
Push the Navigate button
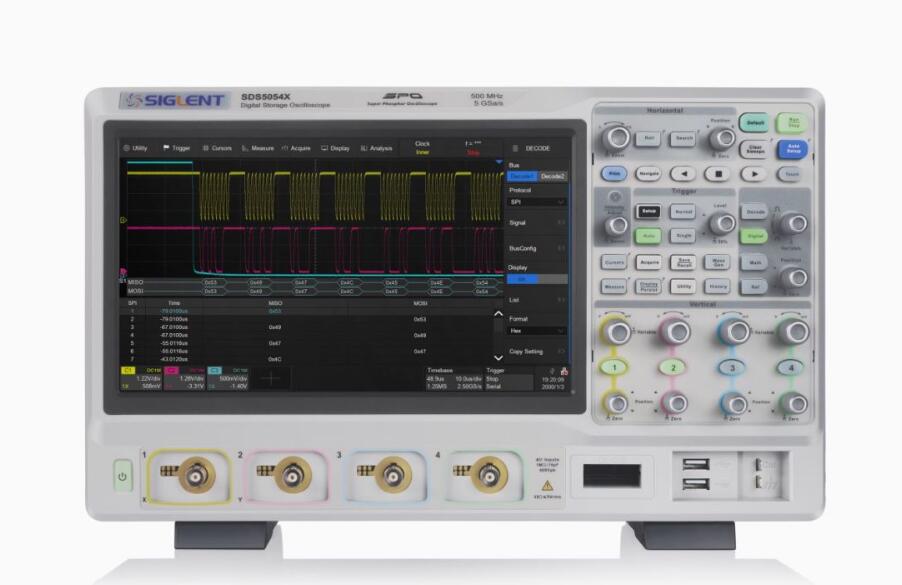648,174
